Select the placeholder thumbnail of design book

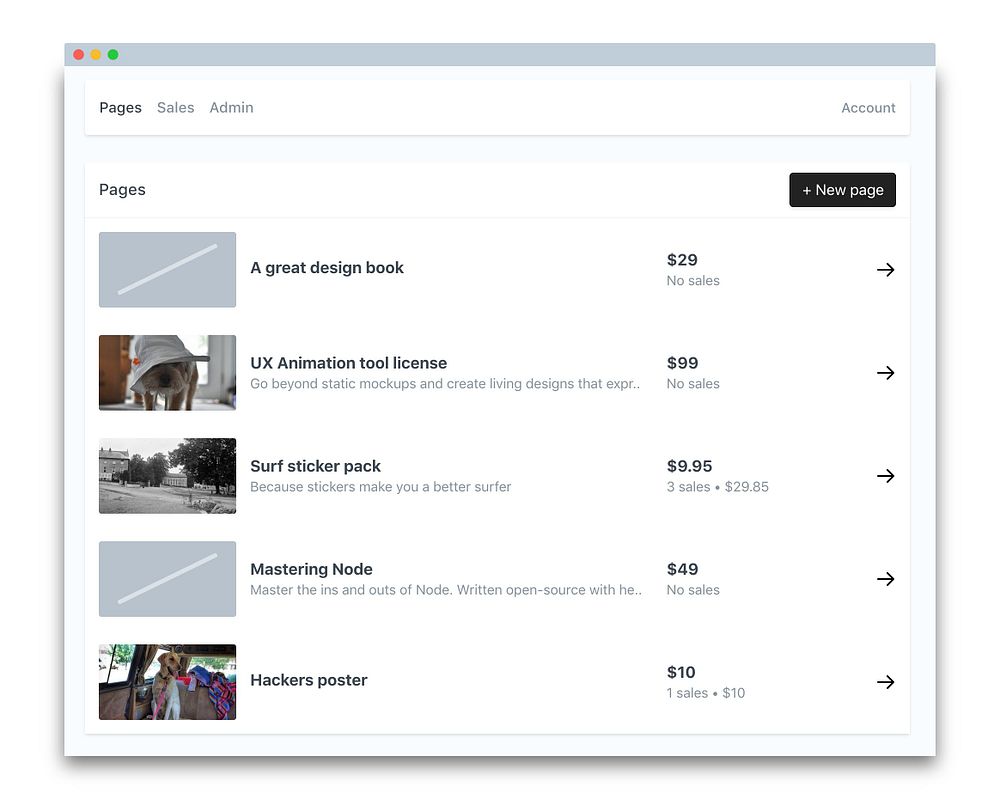(167, 270)
